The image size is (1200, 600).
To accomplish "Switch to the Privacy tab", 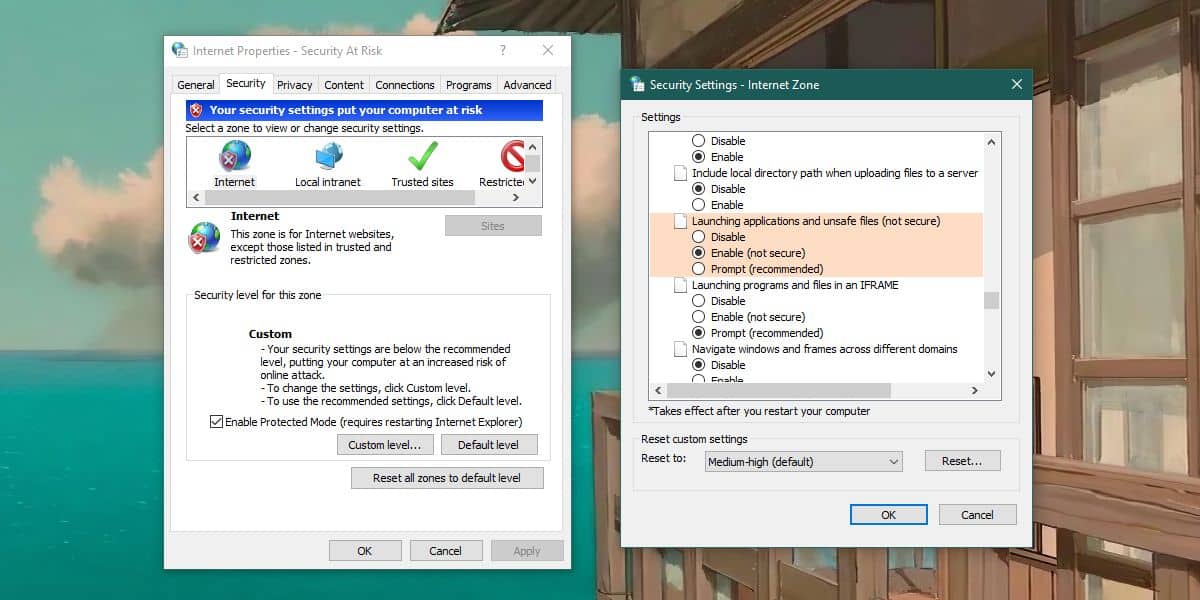I will pos(295,85).
